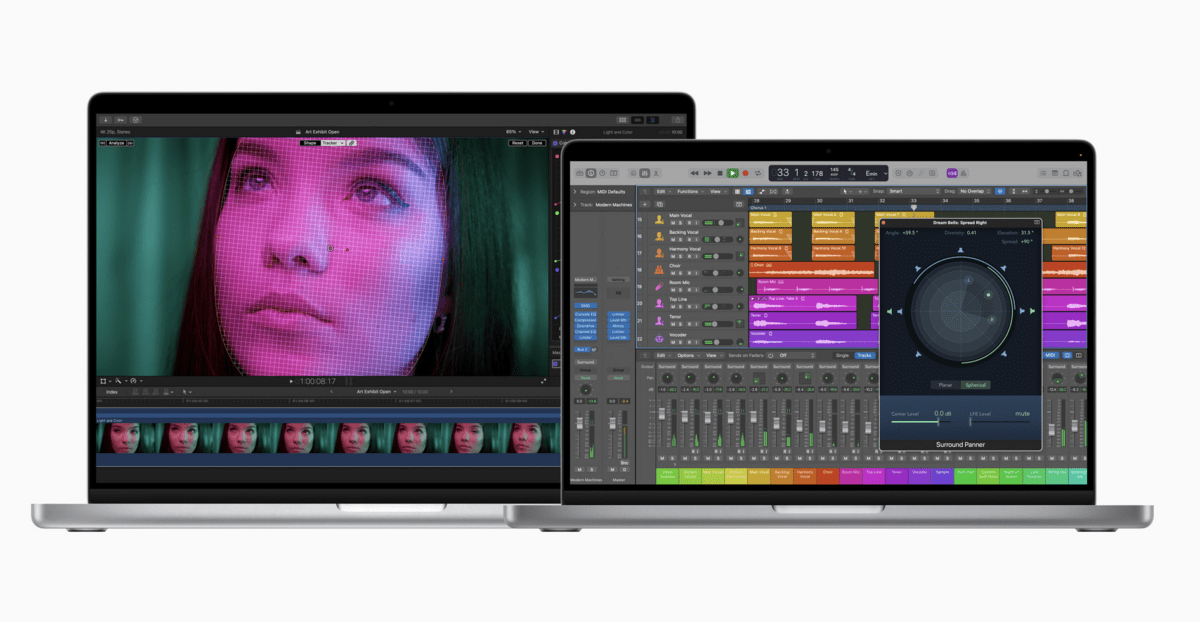
Task: Open the Functions menu in the tracks area
Action: click(690, 191)
